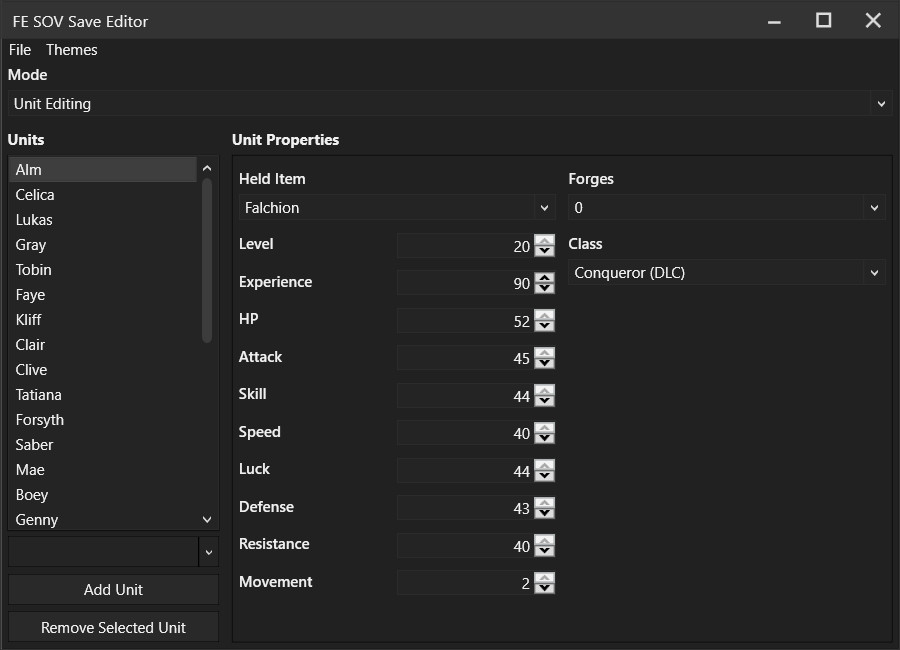Lower Attack with the spinner down arrow
Image resolution: width=900 pixels, height=650 pixels.
[544, 363]
